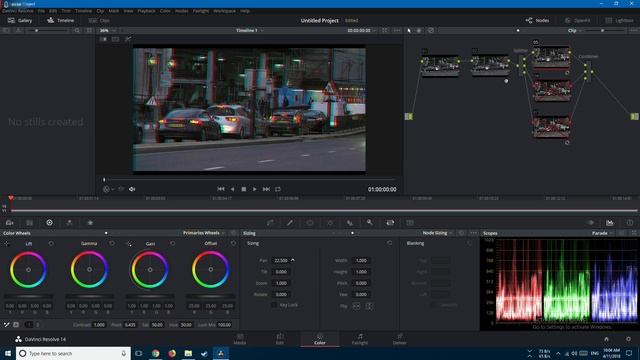Toggle the Clips panel button

coord(99,20)
